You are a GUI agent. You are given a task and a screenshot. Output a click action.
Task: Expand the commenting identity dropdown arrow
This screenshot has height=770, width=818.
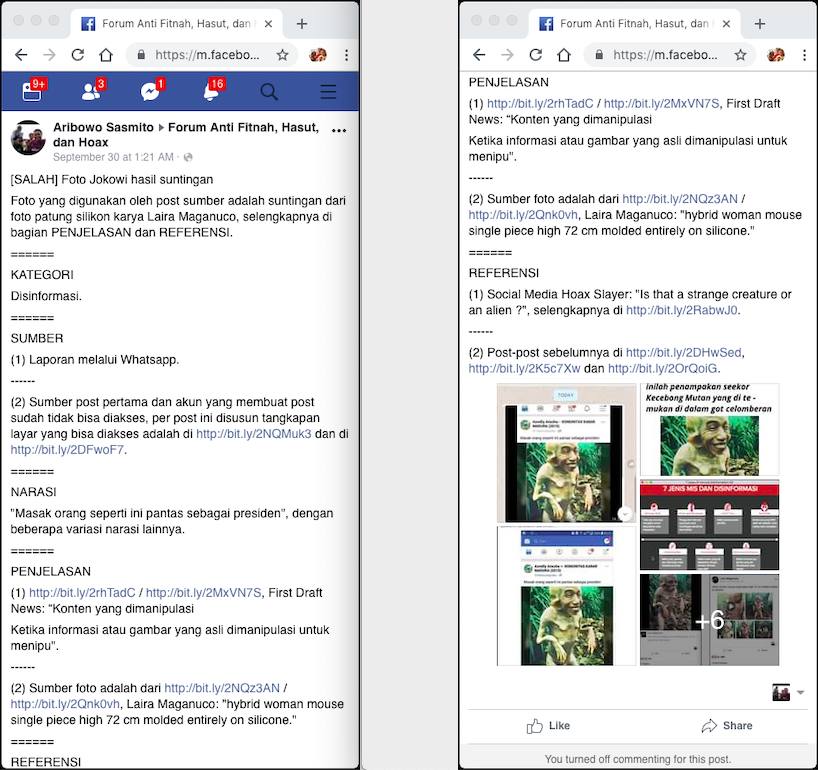click(x=800, y=693)
